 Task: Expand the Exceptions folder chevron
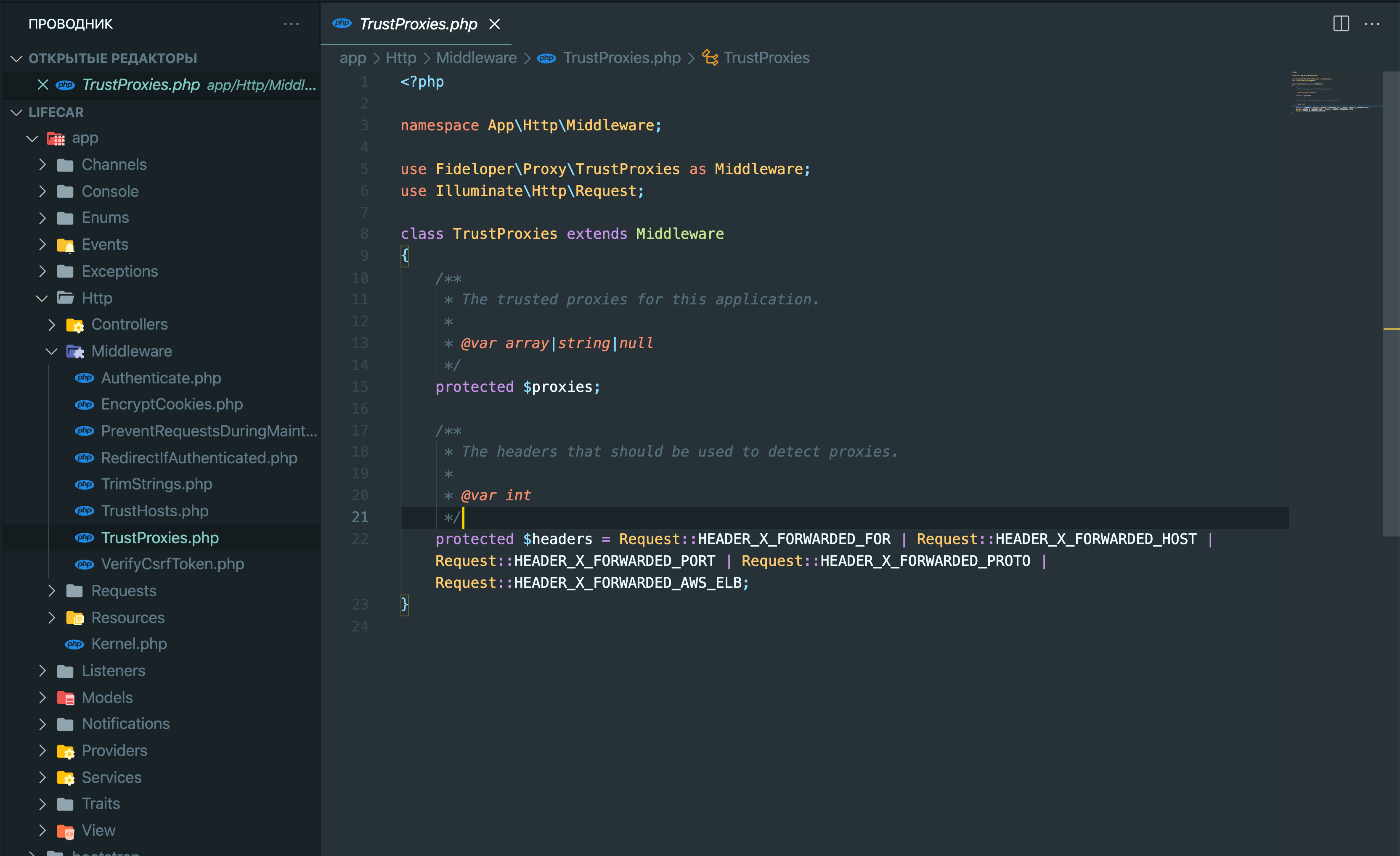pos(42,272)
